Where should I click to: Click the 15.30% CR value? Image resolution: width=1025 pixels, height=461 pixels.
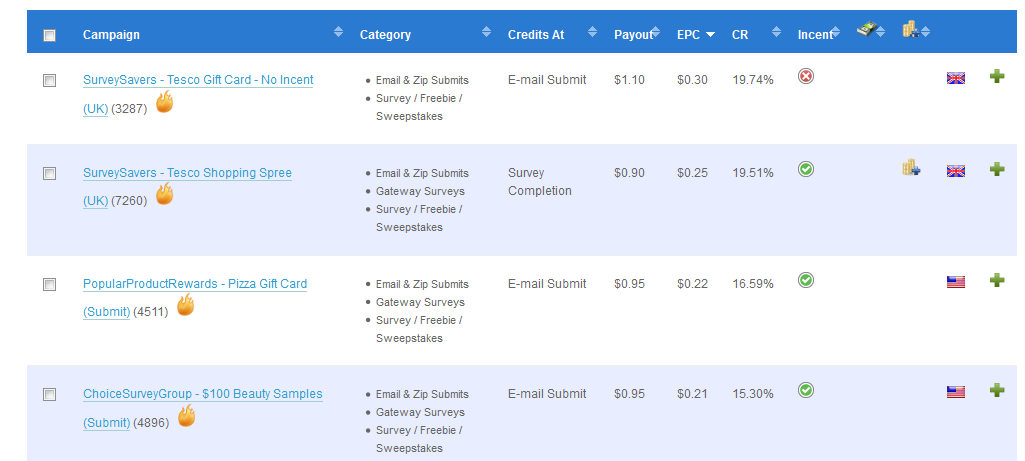click(753, 394)
